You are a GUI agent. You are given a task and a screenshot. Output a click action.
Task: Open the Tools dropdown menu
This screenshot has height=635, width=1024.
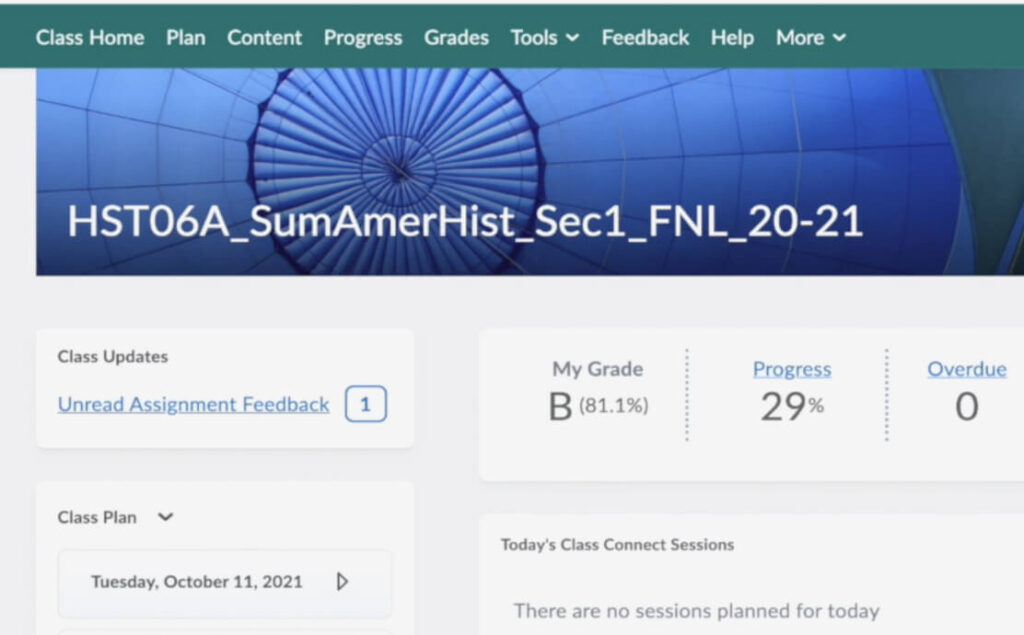pos(543,38)
